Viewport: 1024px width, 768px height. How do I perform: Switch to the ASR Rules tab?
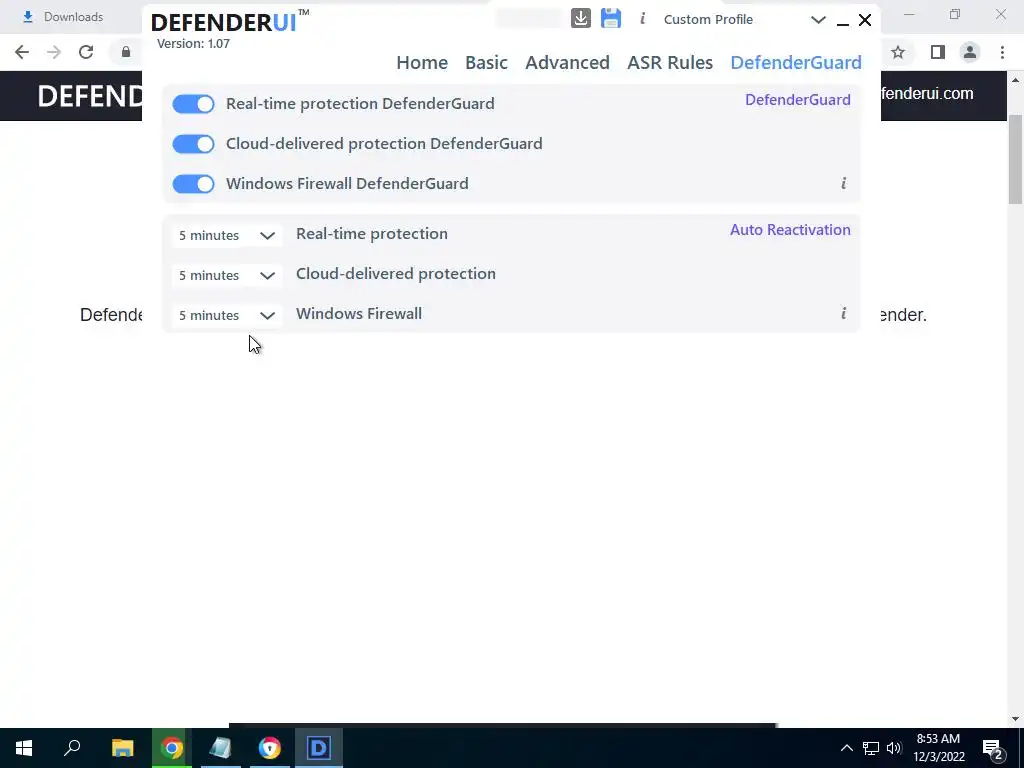(x=670, y=63)
